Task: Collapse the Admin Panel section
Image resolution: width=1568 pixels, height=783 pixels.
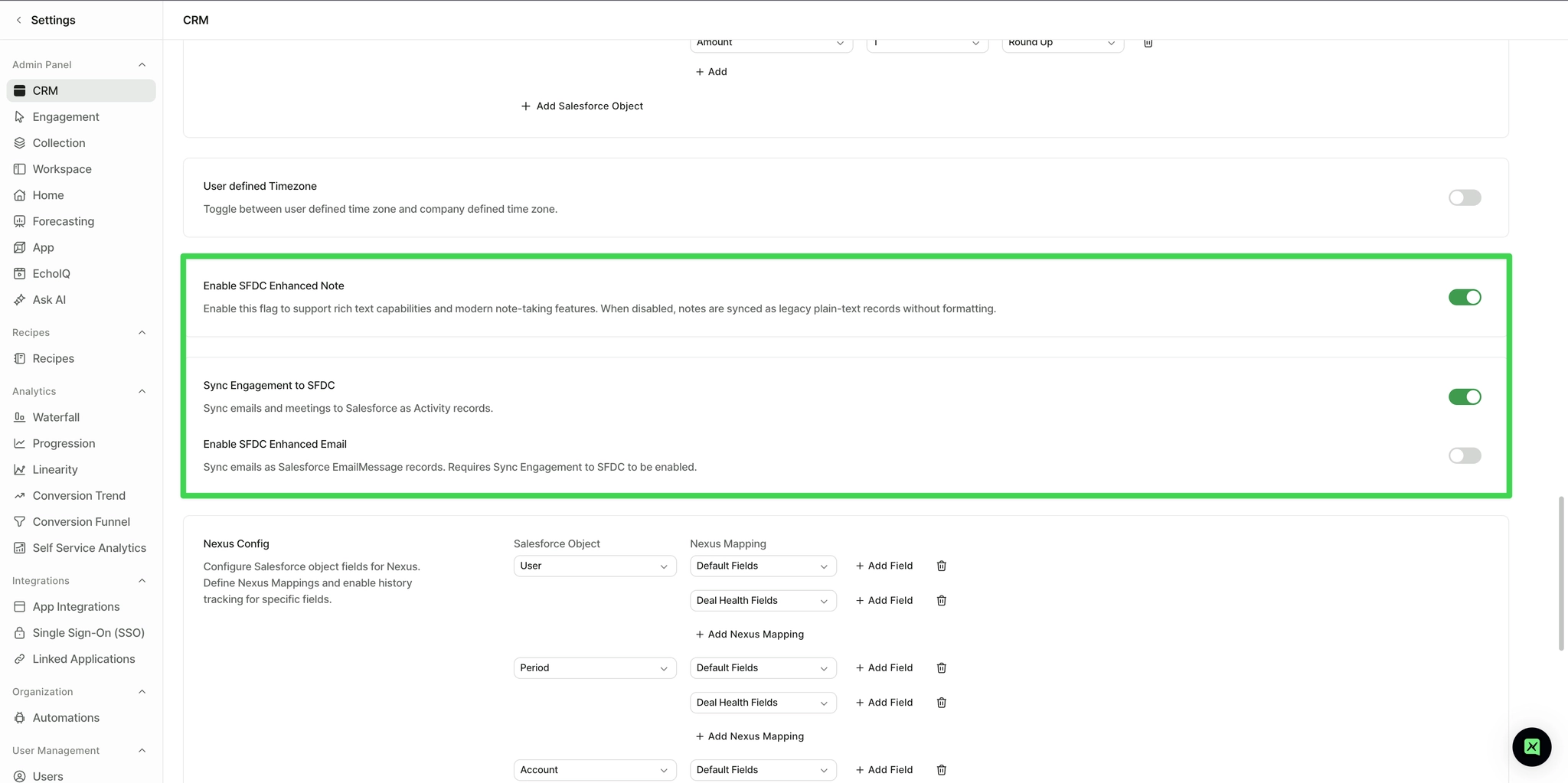Action: coord(142,64)
